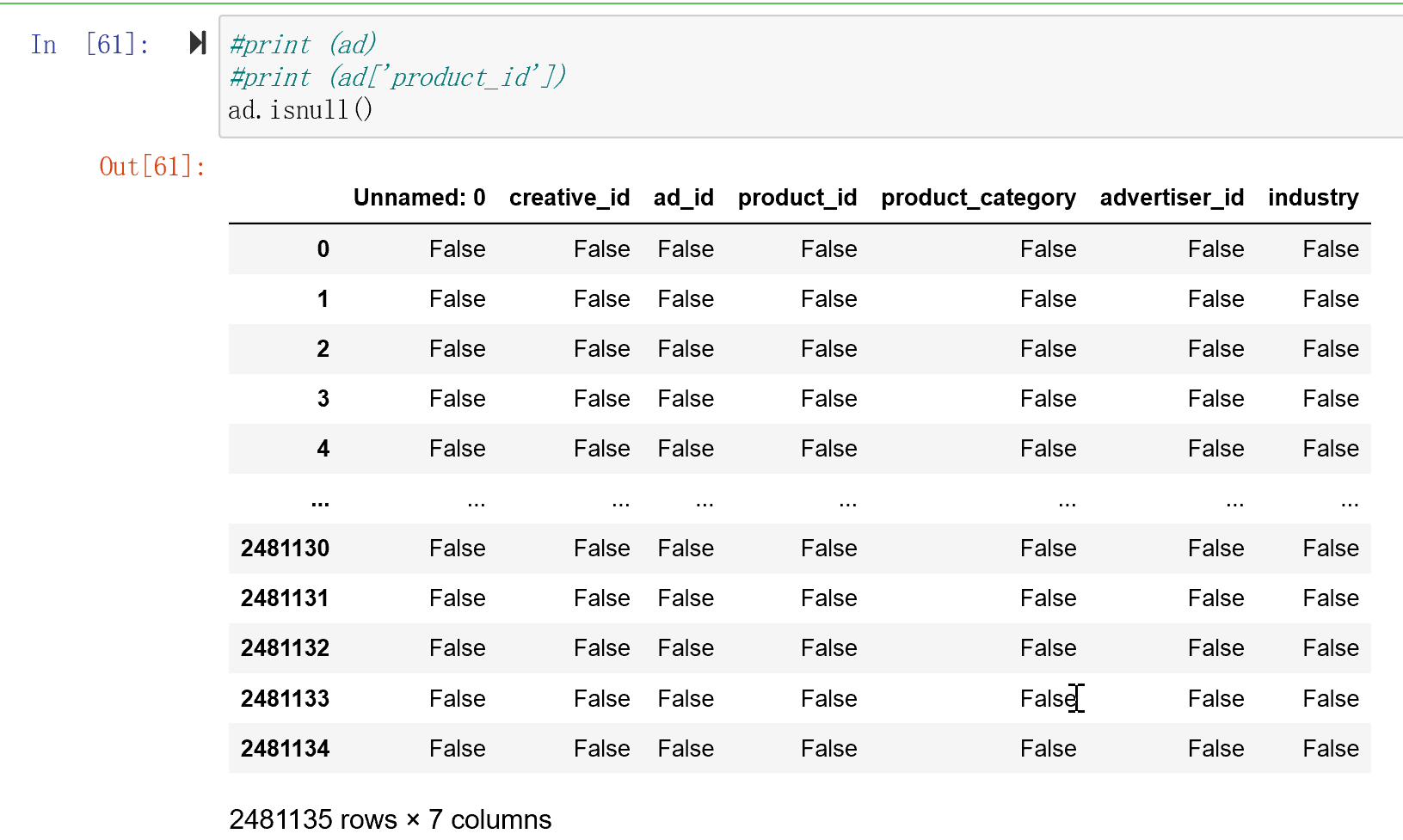Click the ellipsis in the index column
Screen dimensions: 1403x840
tap(320, 502)
